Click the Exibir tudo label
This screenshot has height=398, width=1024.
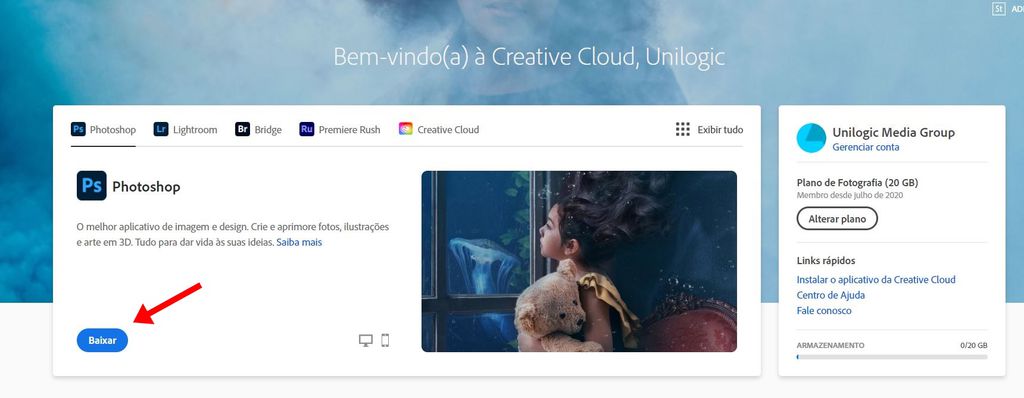[720, 129]
